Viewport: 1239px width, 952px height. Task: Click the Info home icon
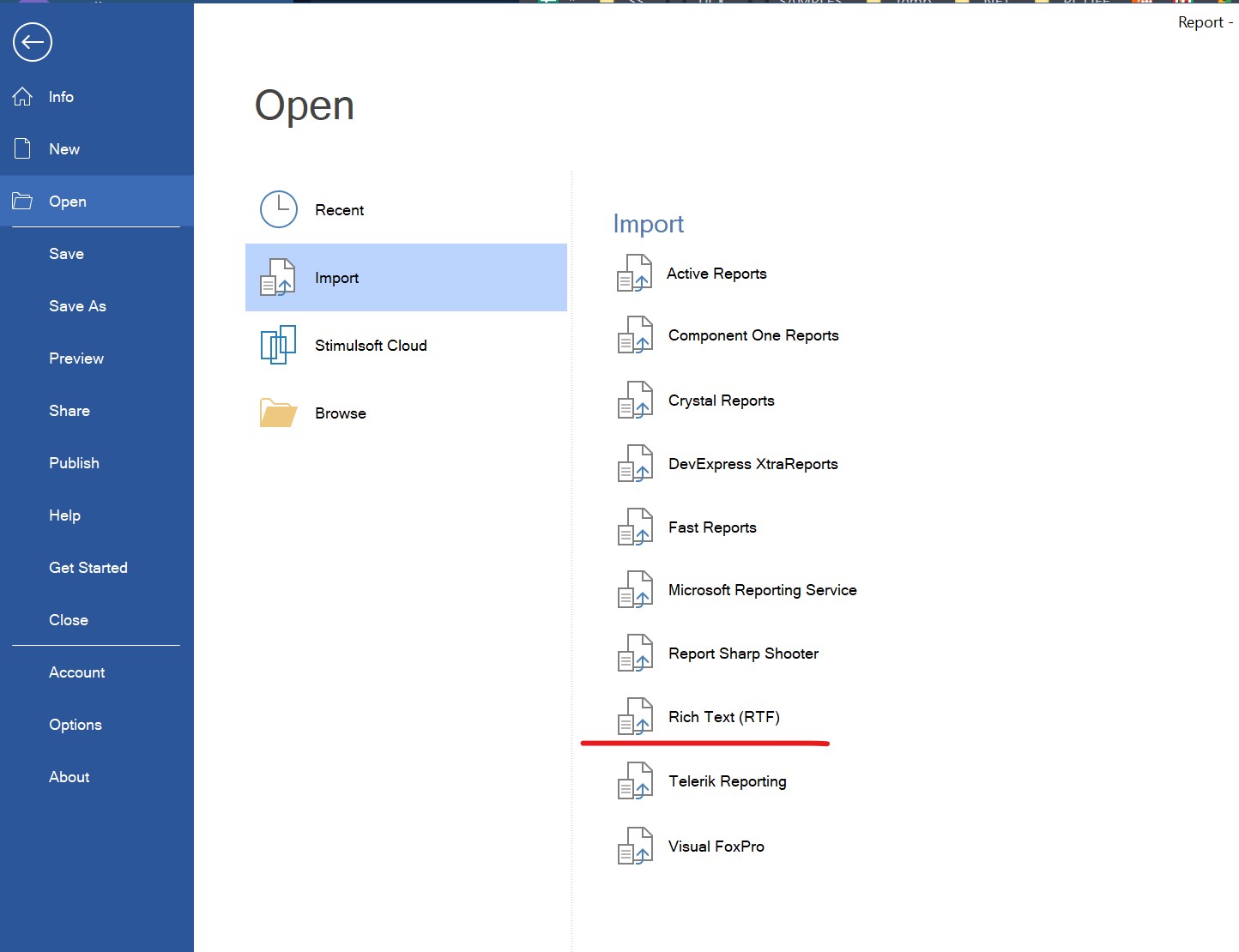click(22, 96)
